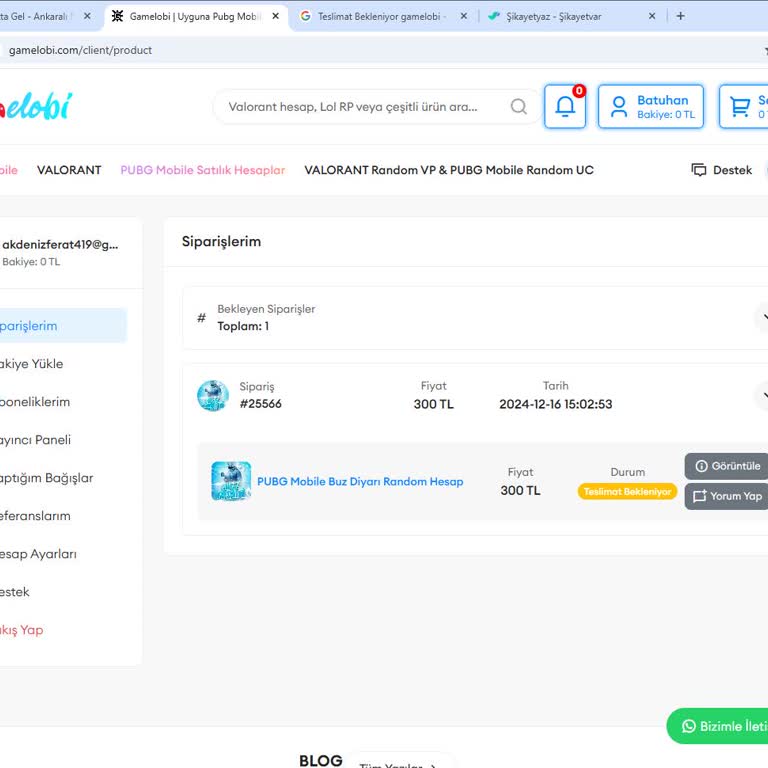Click the Görüntüle button
Screen dimensions: 768x768
(727, 466)
